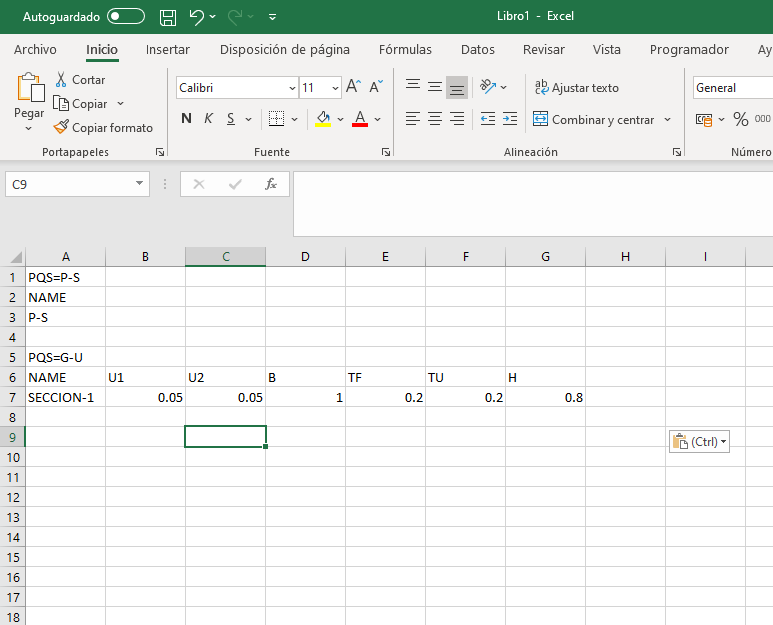Click Combinar y centrar button
Image resolution: width=773 pixels, height=625 pixels.
click(594, 119)
